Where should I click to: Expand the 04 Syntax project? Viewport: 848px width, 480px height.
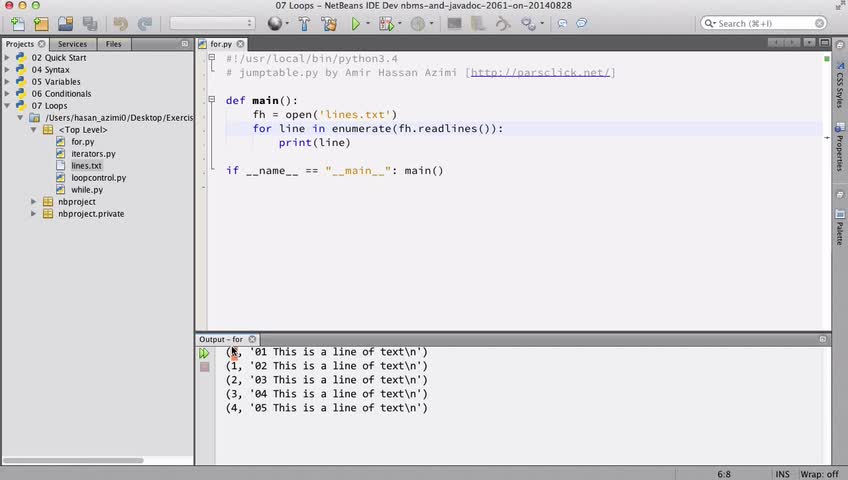7,69
